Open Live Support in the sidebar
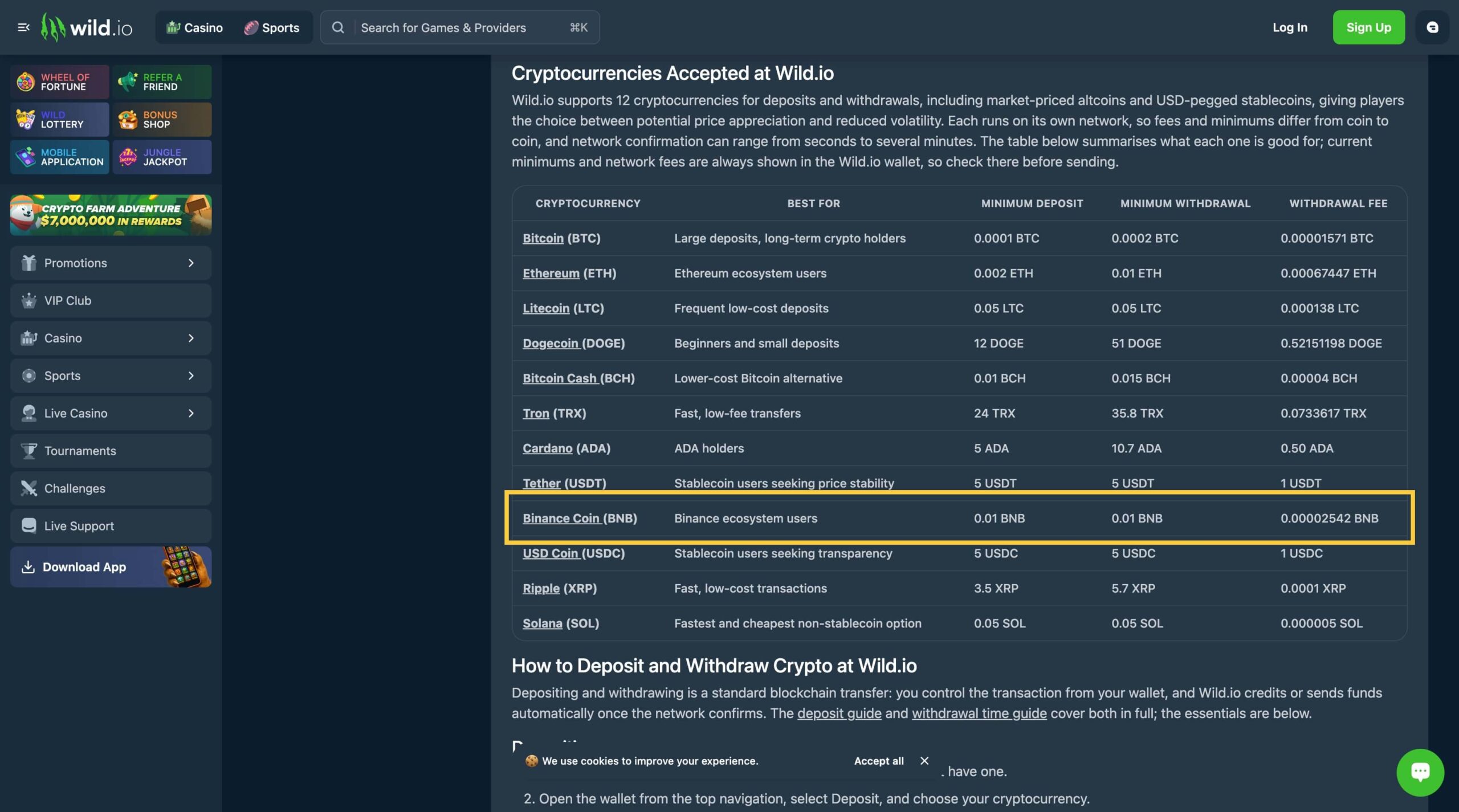This screenshot has height=812, width=1459. pyautogui.click(x=111, y=527)
